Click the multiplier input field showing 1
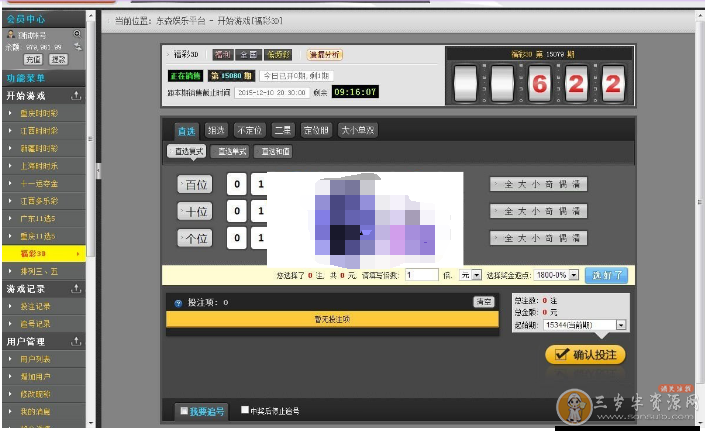705x431 pixels. (421, 274)
